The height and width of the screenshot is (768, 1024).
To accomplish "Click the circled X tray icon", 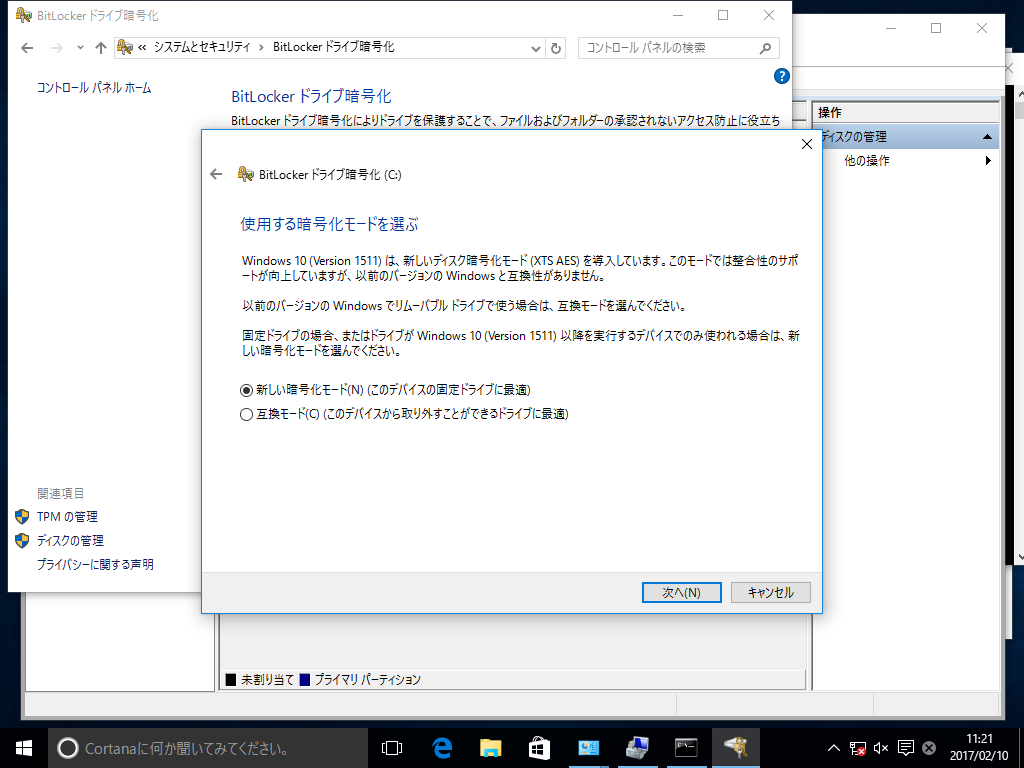I will point(929,748).
